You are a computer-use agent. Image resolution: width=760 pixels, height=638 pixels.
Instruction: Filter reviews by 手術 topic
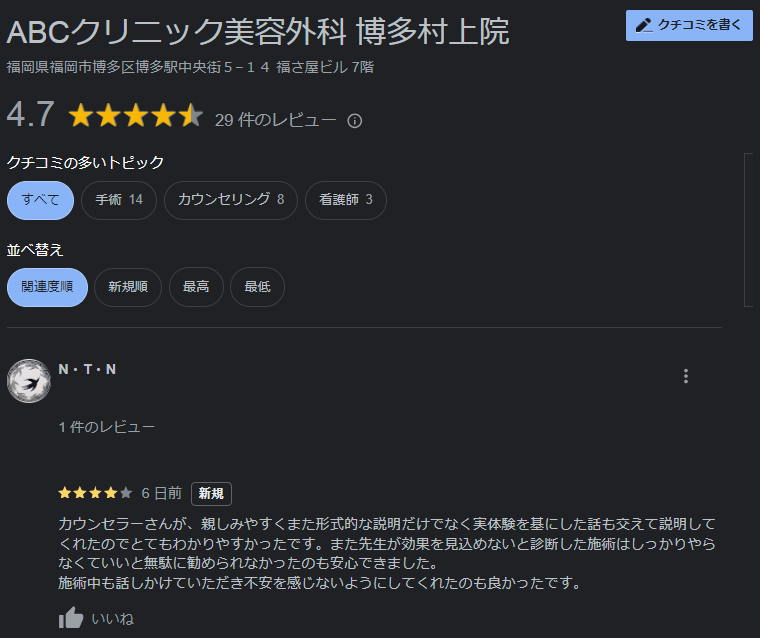click(119, 200)
